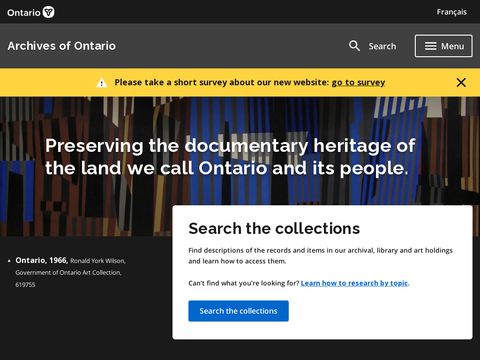Click the 'Ontario, 1966' artwork caption
The width and height of the screenshot is (480, 360).
(x=42, y=260)
